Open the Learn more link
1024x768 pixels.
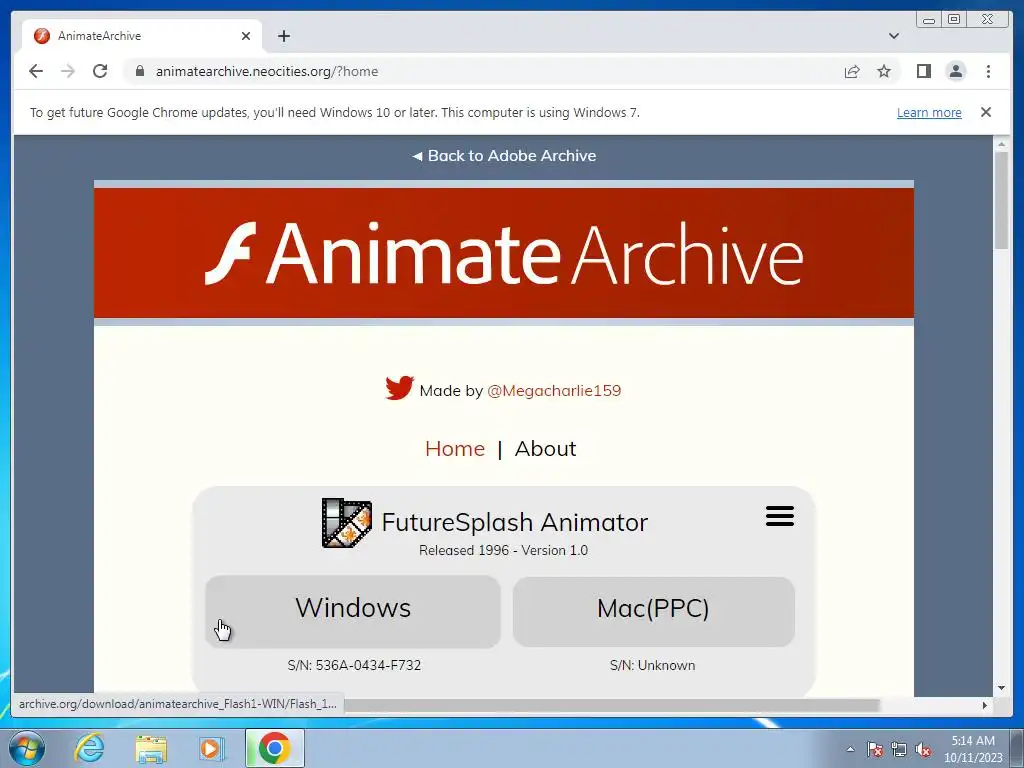(929, 112)
